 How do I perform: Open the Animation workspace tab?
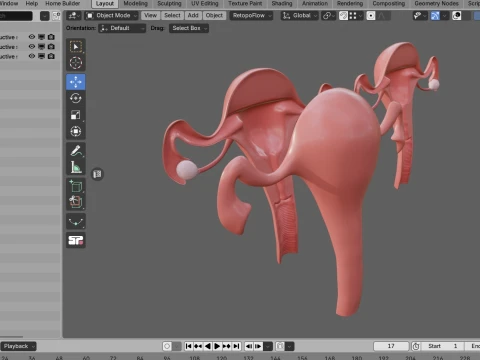315,4
